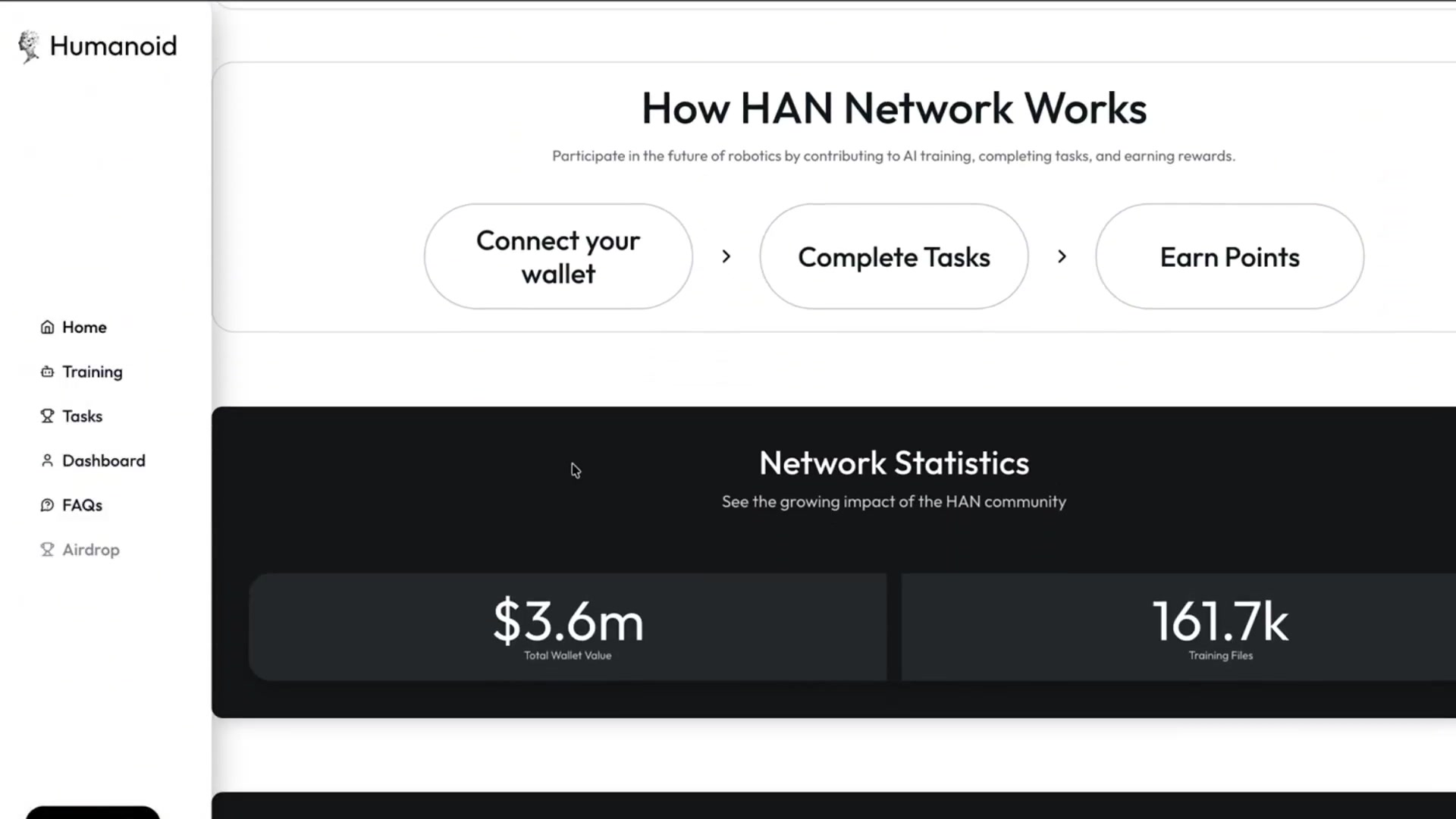Go to the Training section

92,372
